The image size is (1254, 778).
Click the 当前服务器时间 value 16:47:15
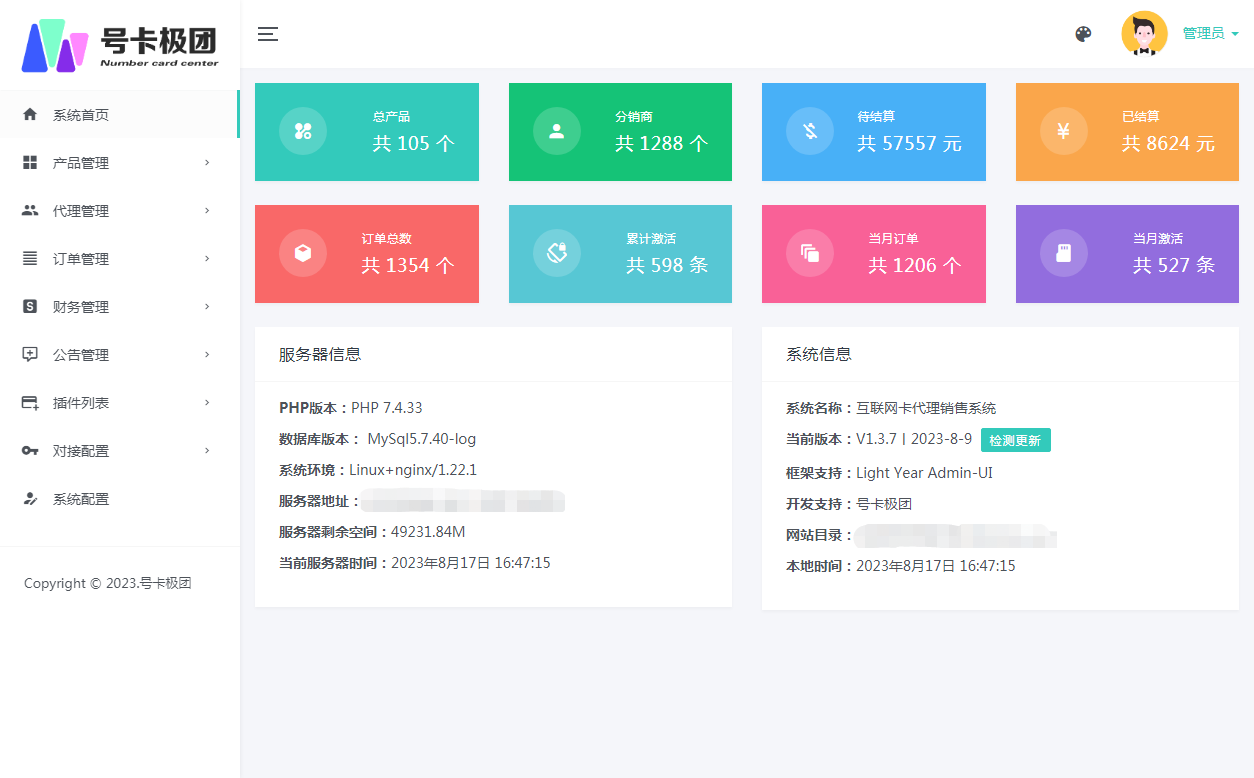pos(471,563)
